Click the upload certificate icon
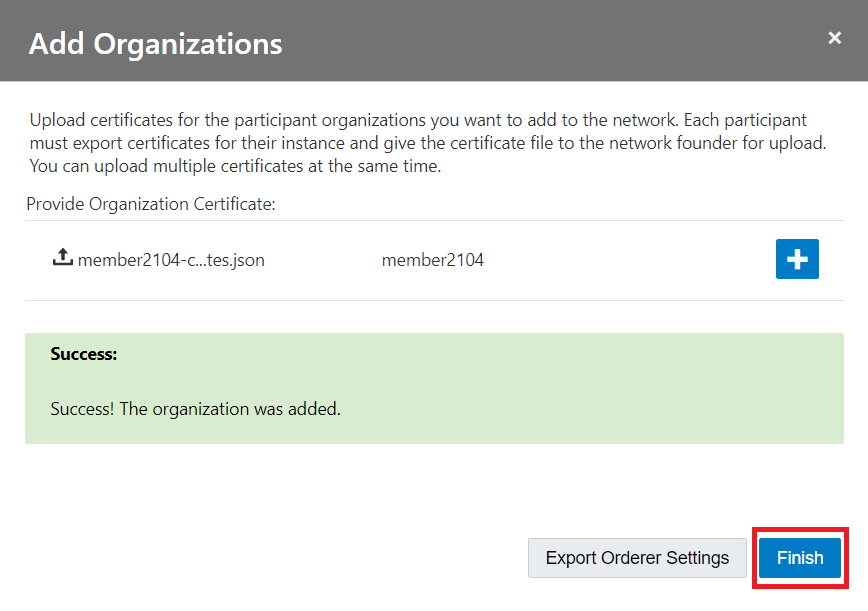Screen dimensions: 868x611 pos(62,258)
